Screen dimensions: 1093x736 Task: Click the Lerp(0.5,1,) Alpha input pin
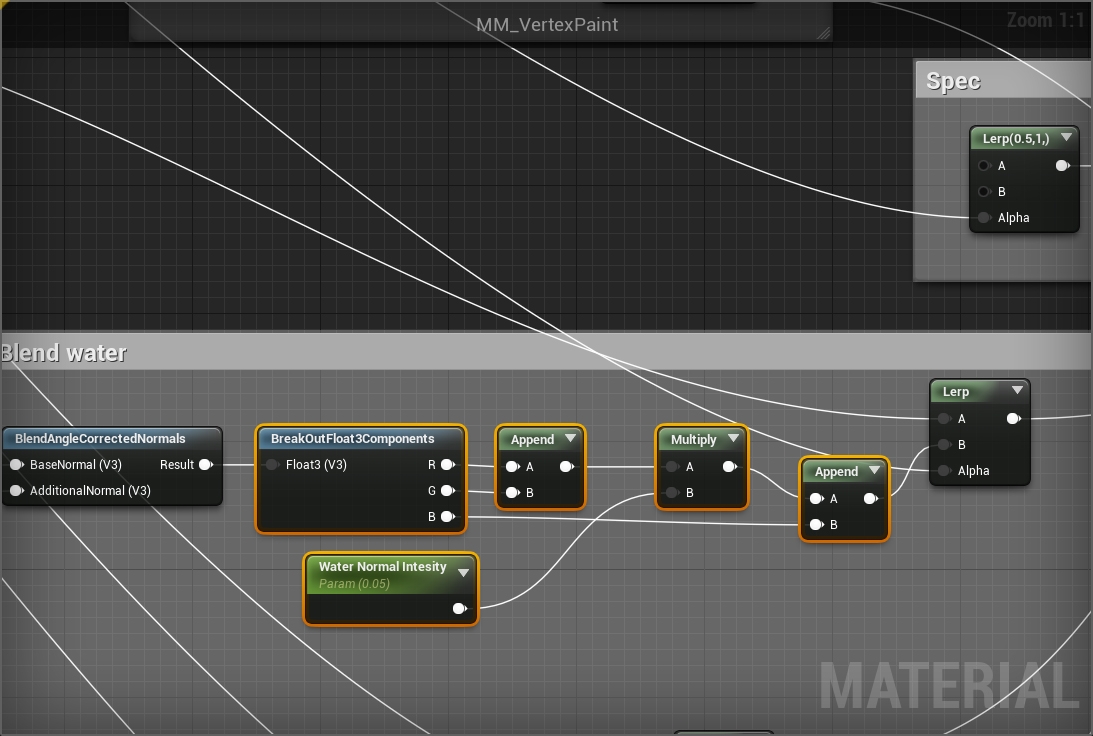point(984,217)
